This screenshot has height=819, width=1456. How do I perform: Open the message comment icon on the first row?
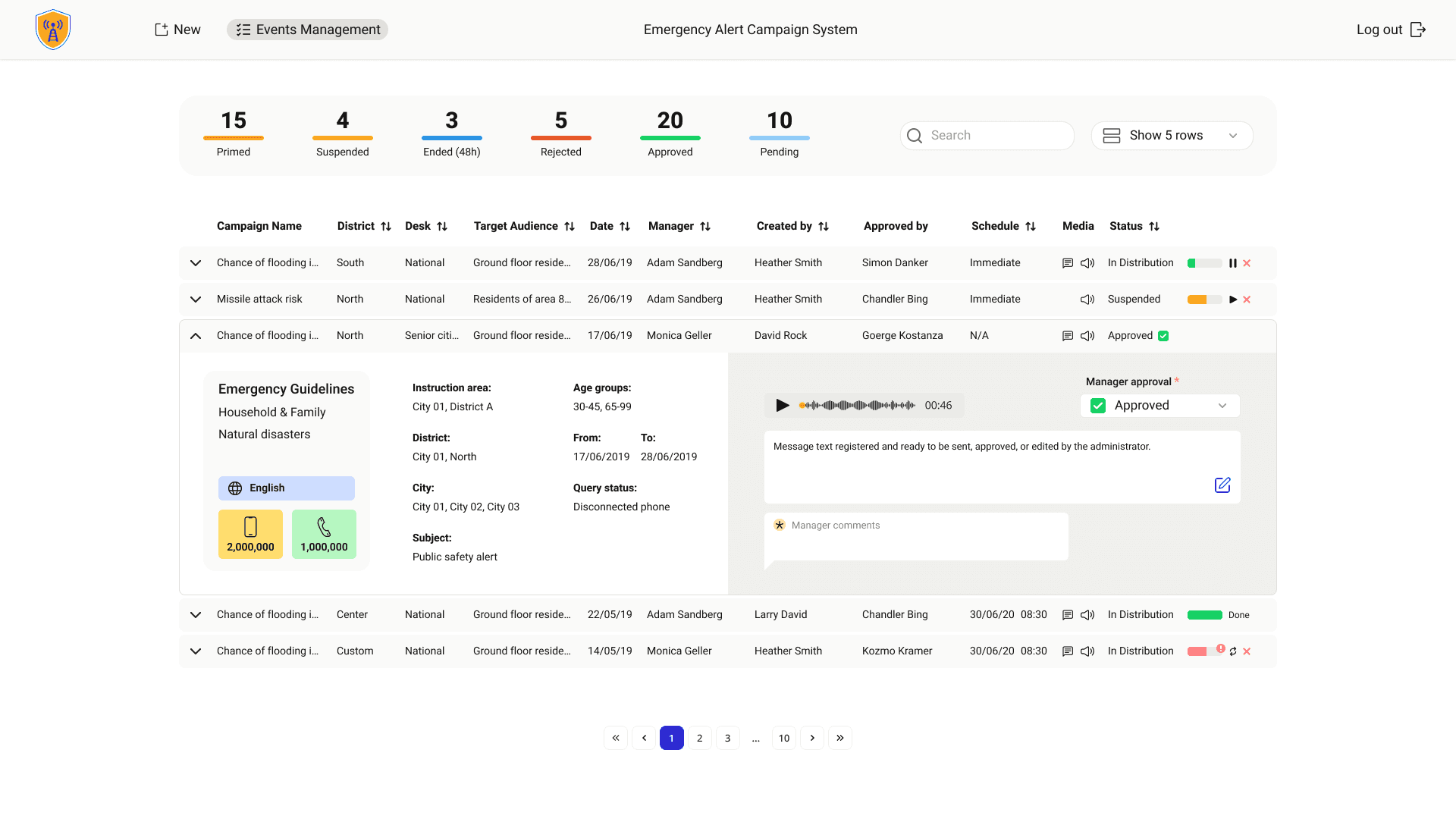1068,263
